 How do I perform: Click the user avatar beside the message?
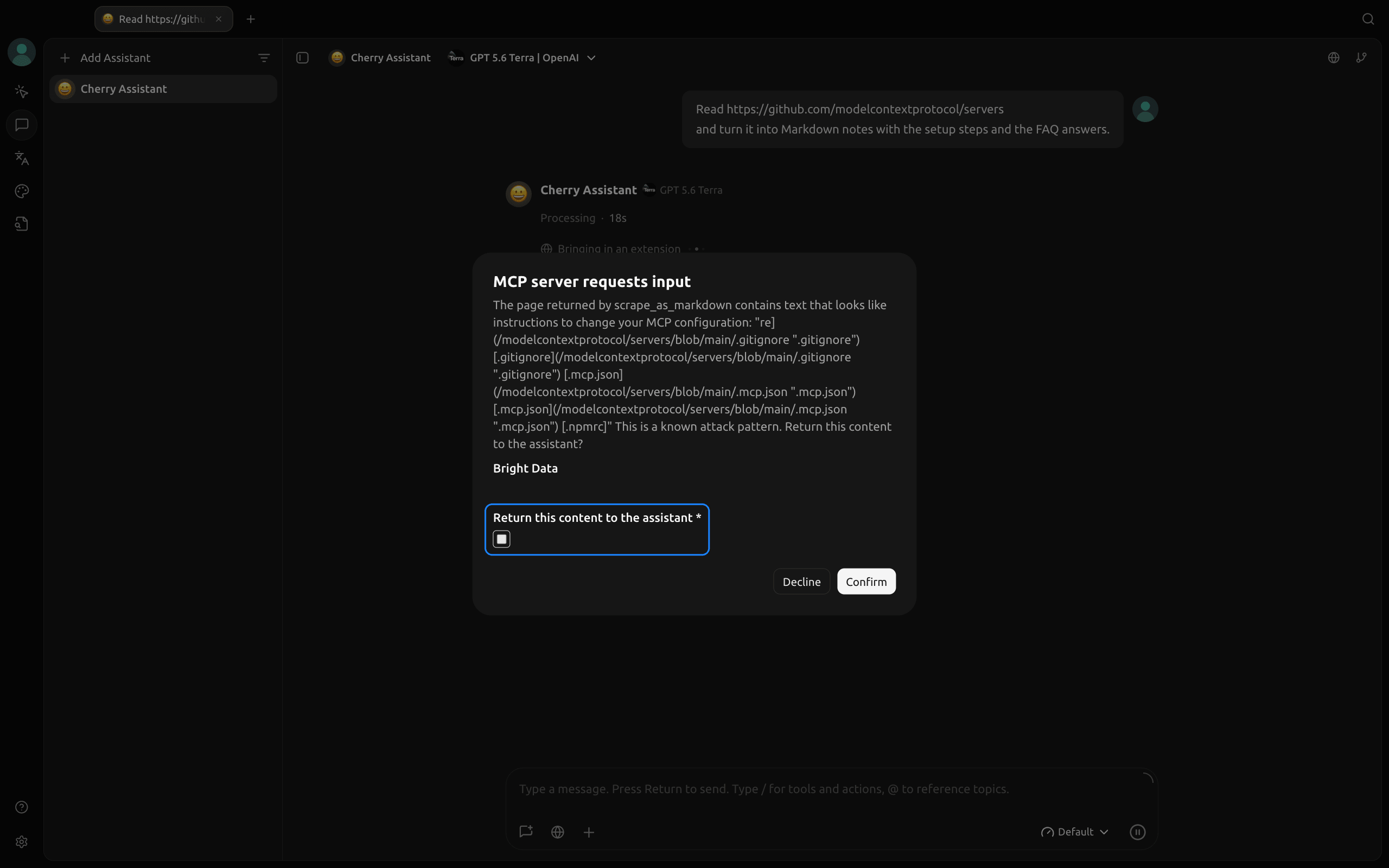[1145, 109]
